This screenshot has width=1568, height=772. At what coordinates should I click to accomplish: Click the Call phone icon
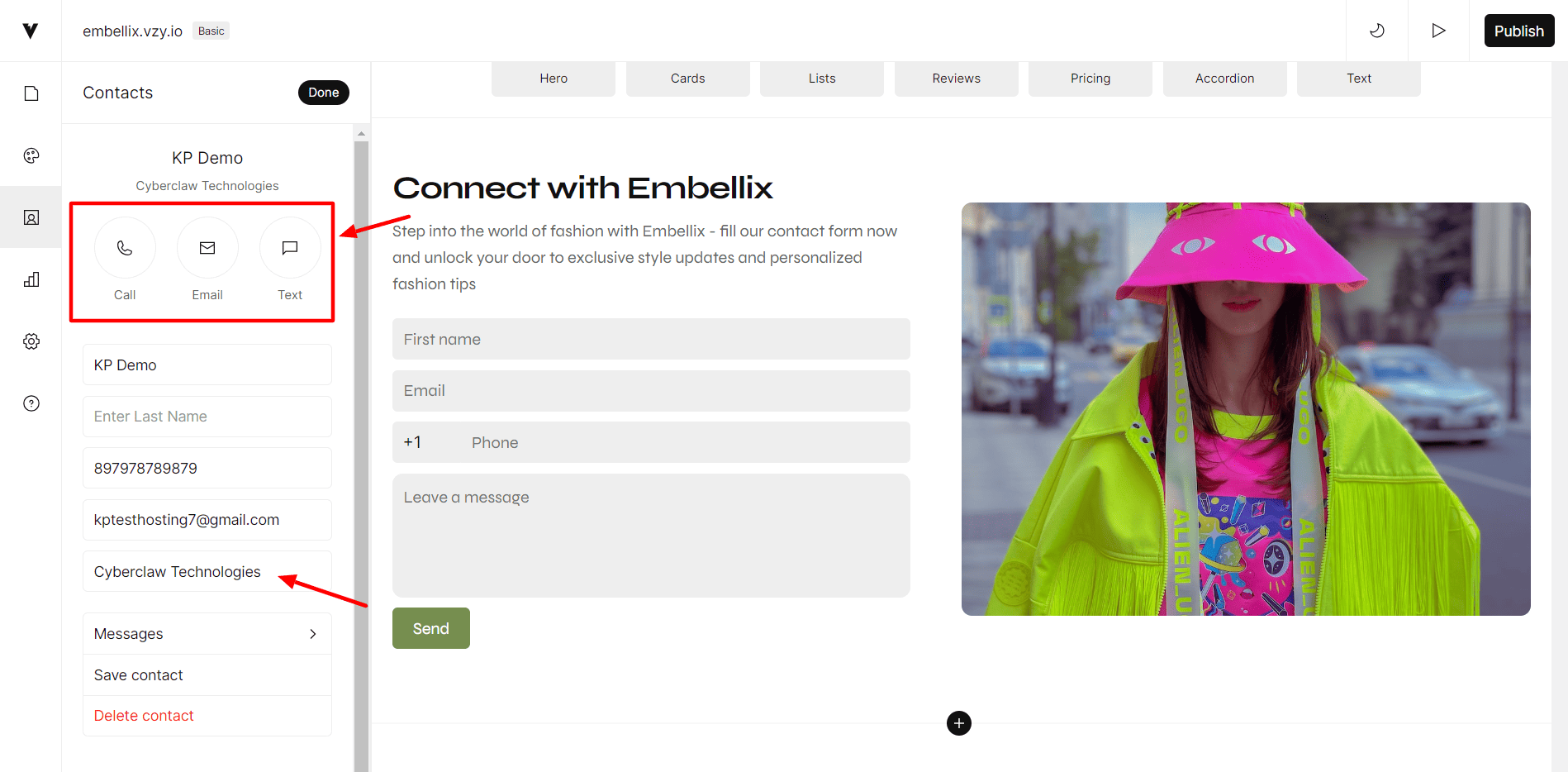125,248
